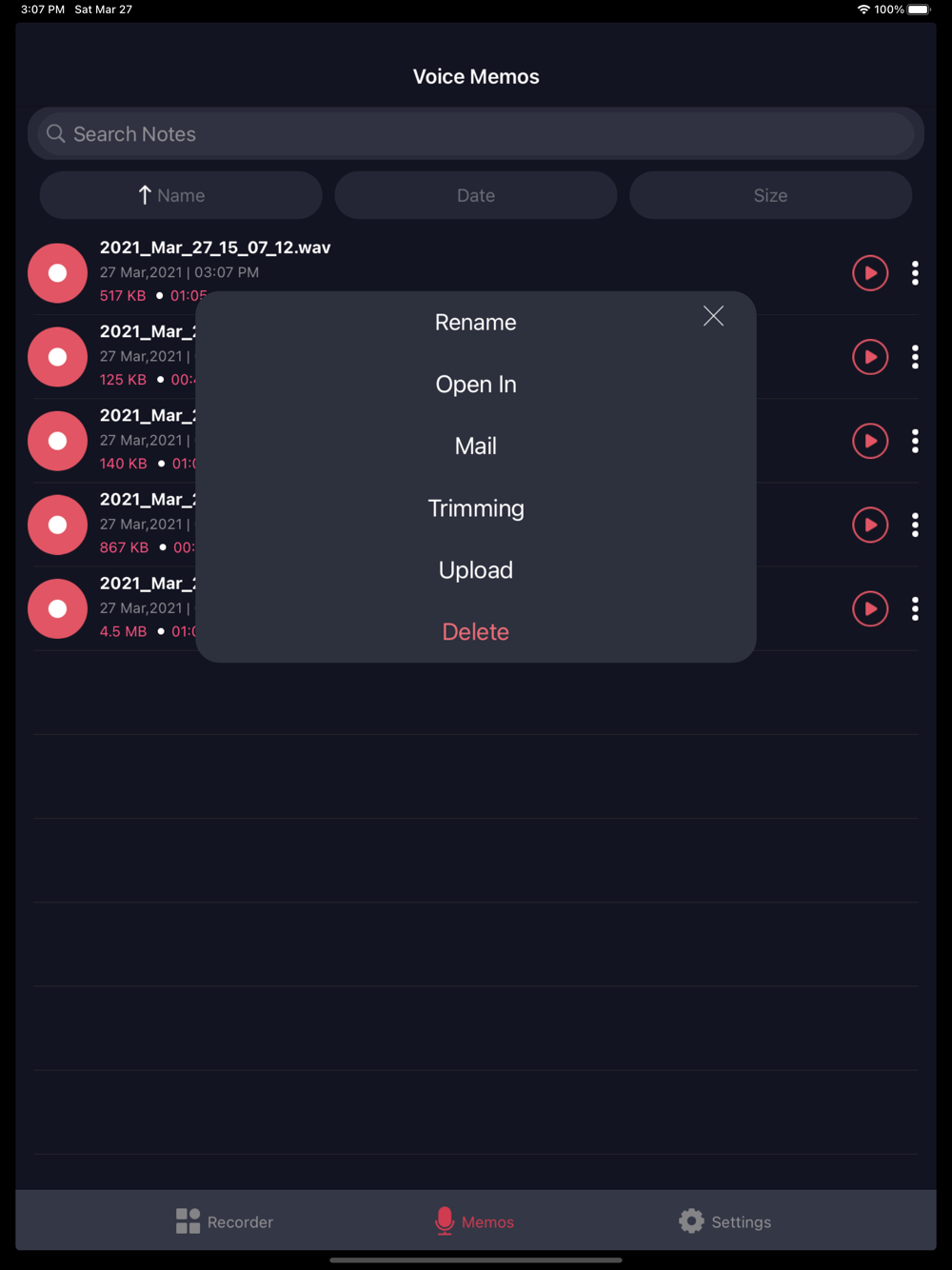This screenshot has width=952, height=1270.
Task: Sort memos by Name
Action: tap(181, 195)
